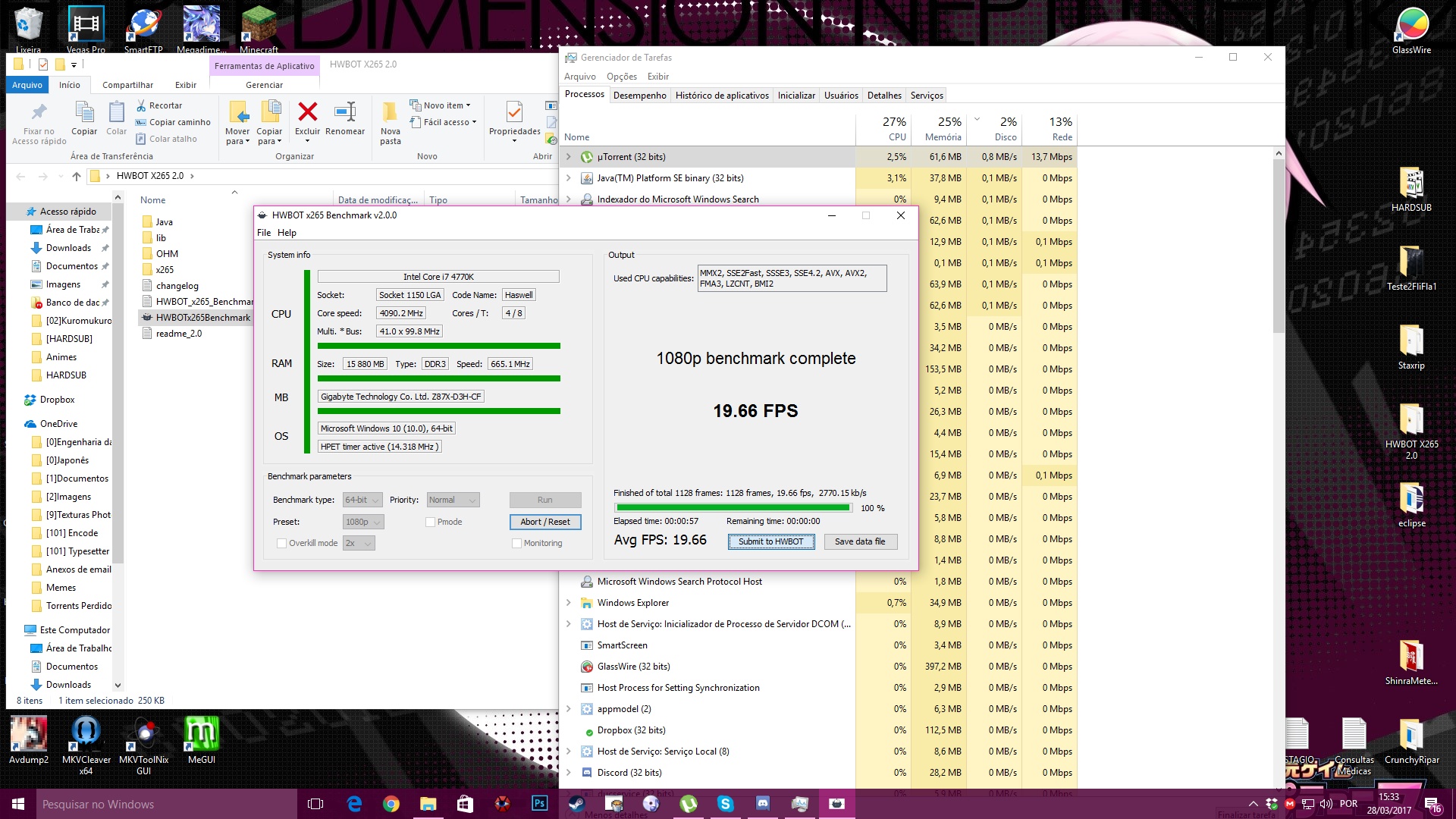Expand the appmodel (2) process row
This screenshot has height=819, width=1456.
click(x=568, y=709)
